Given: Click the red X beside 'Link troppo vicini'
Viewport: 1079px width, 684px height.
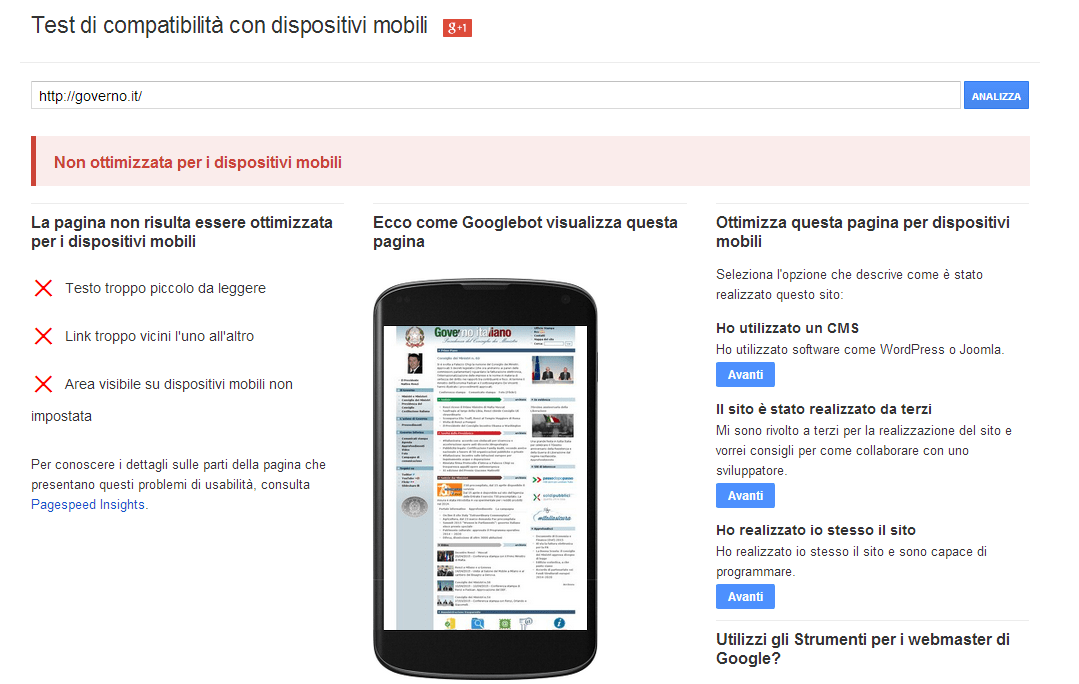Looking at the screenshot, I should click(x=43, y=336).
